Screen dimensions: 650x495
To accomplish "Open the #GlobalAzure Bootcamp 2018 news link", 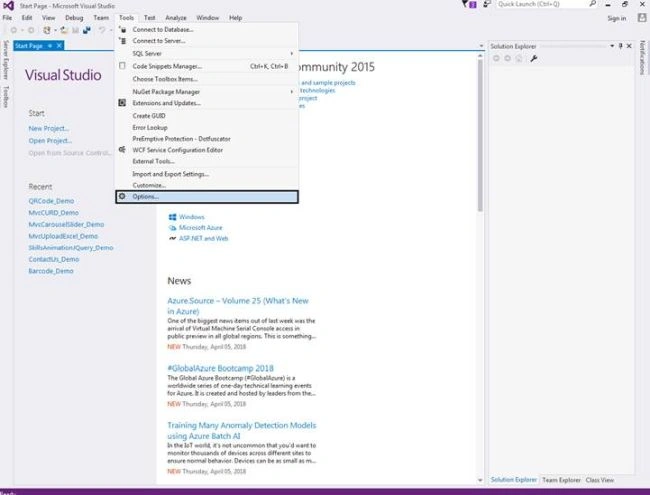I will [x=221, y=368].
